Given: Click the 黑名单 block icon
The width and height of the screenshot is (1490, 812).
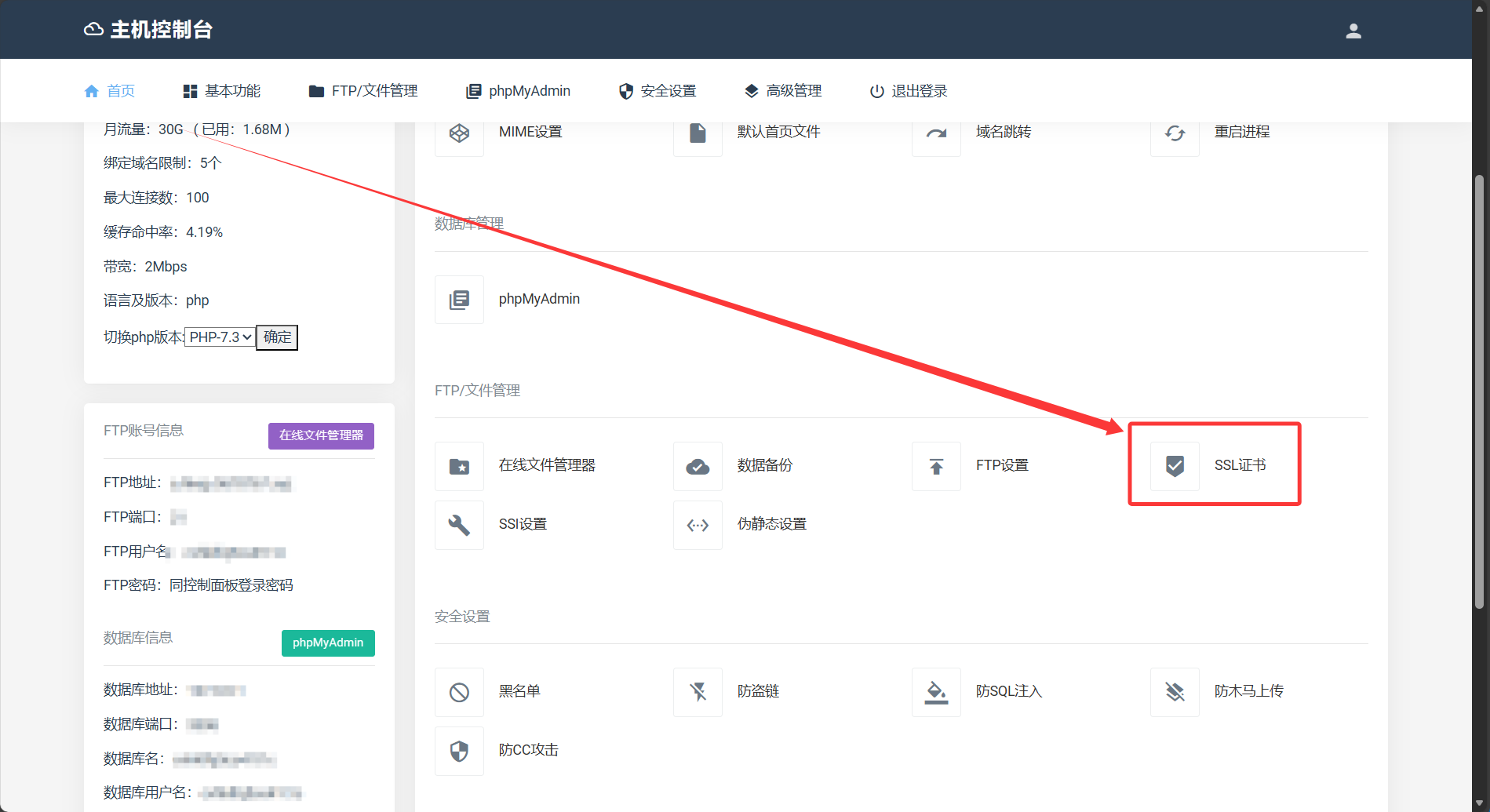Looking at the screenshot, I should 459,692.
